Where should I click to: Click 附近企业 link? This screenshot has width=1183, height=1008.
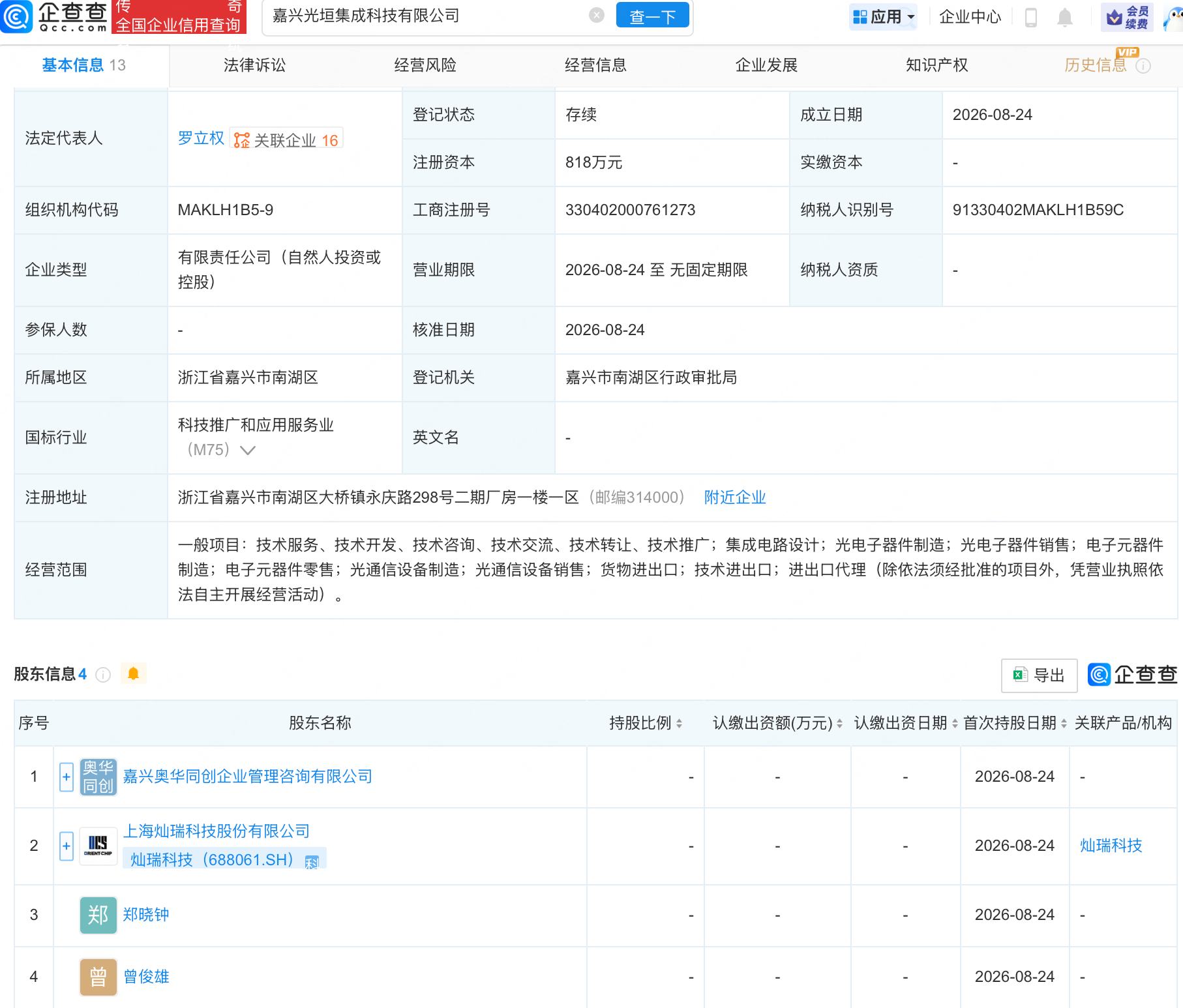click(735, 497)
